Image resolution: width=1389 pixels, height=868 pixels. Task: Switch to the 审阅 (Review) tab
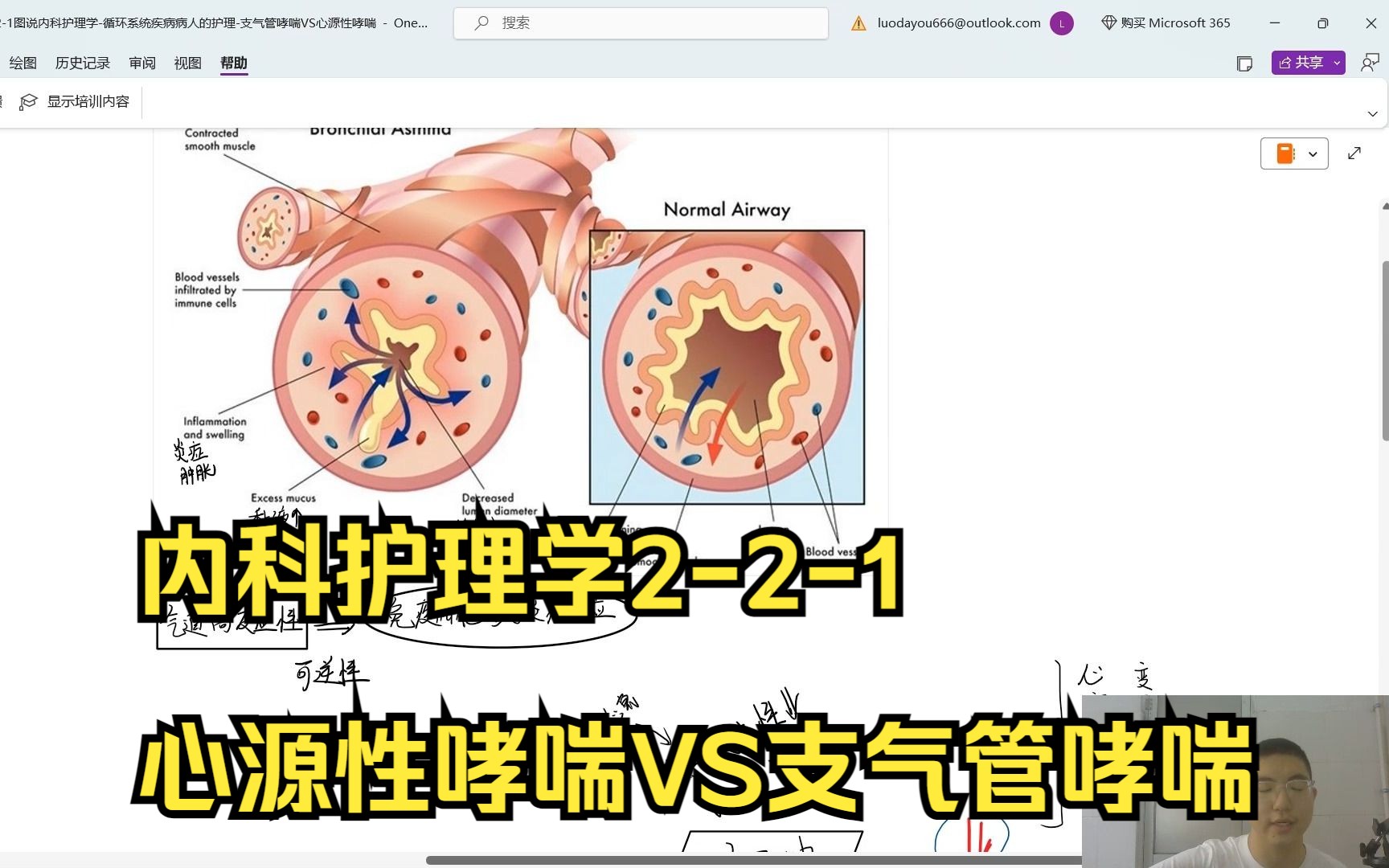coord(142,63)
